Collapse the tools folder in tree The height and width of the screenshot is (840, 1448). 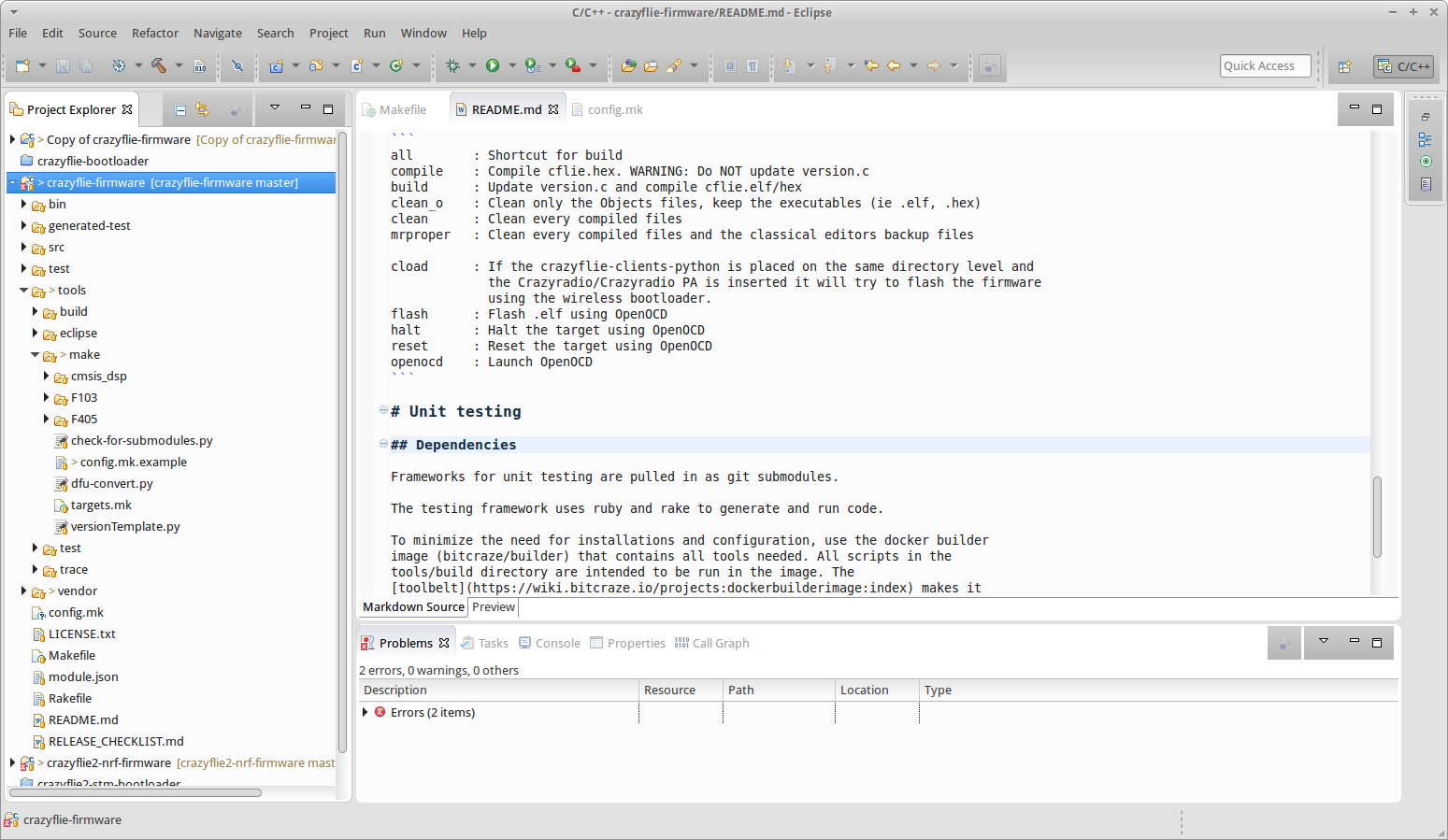pyautogui.click(x=24, y=291)
